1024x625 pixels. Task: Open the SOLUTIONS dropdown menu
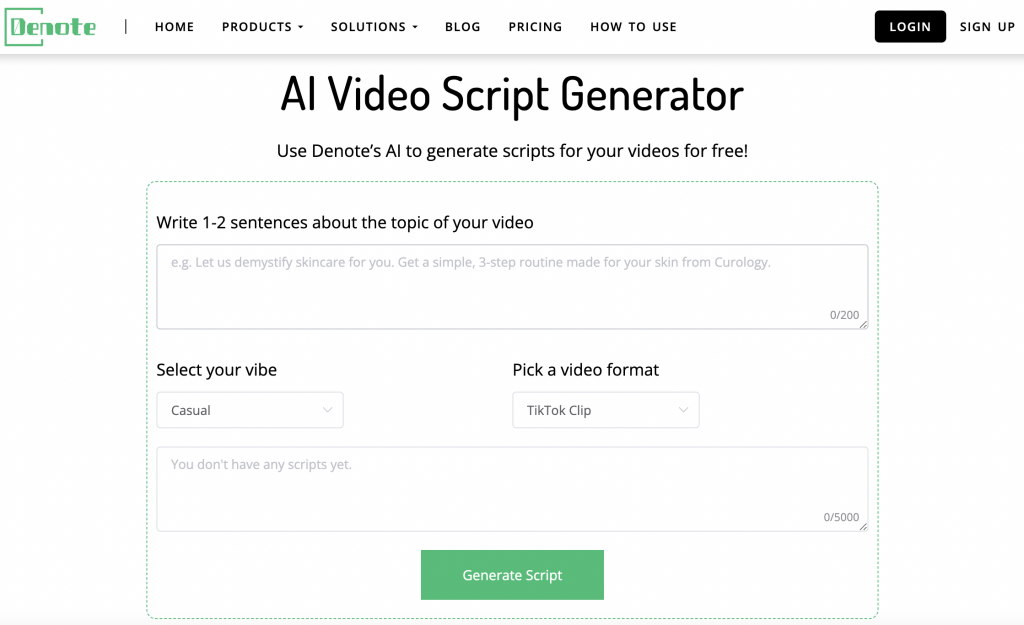pos(374,27)
